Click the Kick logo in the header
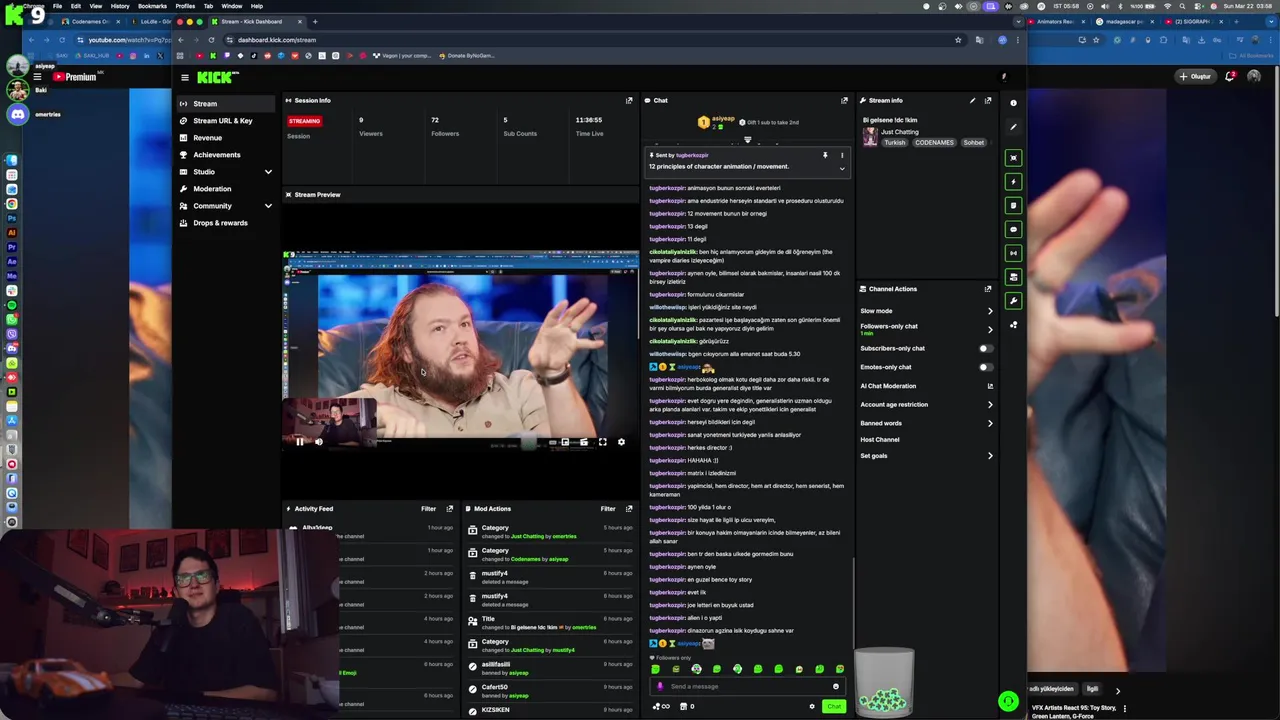The width and height of the screenshot is (1280, 720). 217,77
